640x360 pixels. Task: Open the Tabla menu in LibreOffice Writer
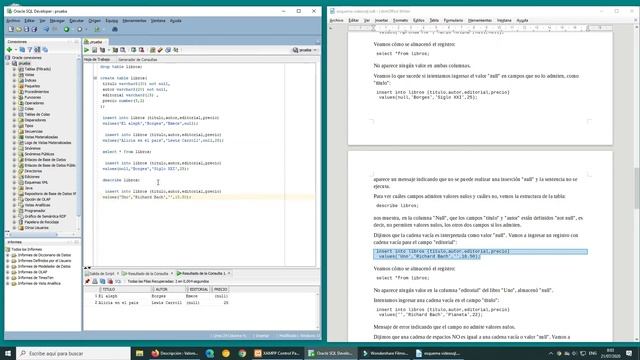coord(434,20)
